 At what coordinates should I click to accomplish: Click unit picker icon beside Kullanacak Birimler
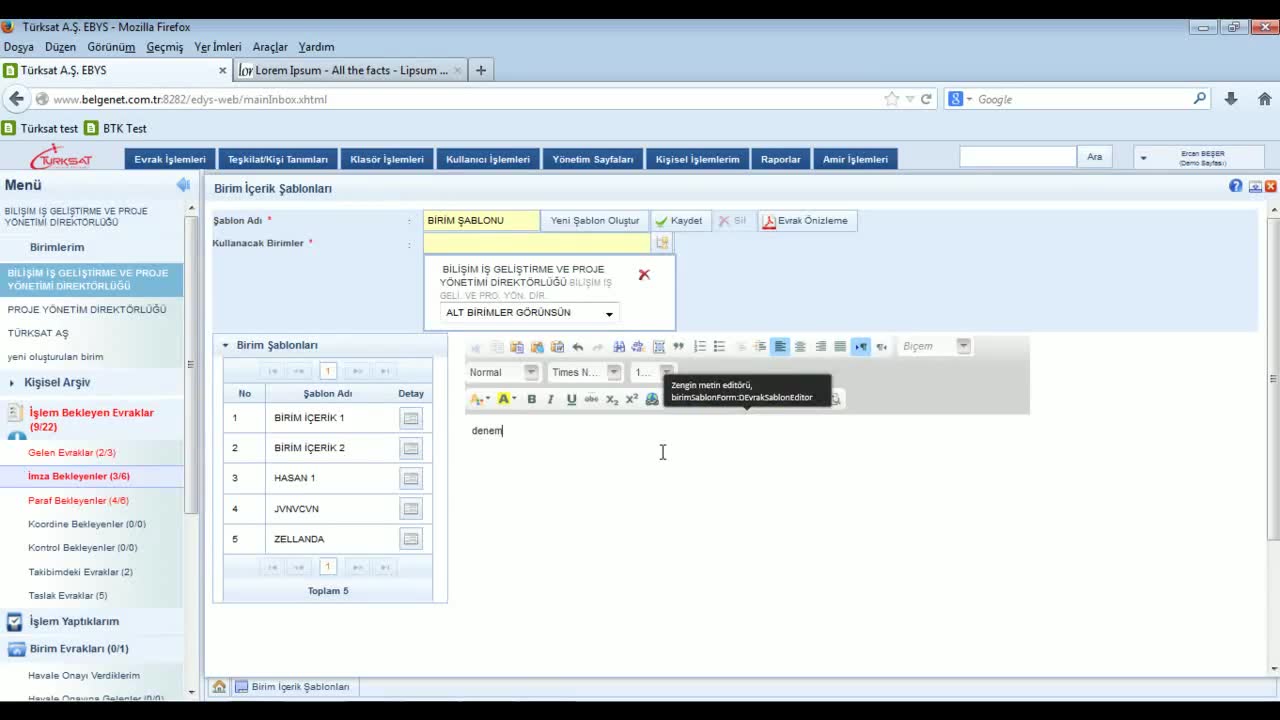[x=662, y=243]
